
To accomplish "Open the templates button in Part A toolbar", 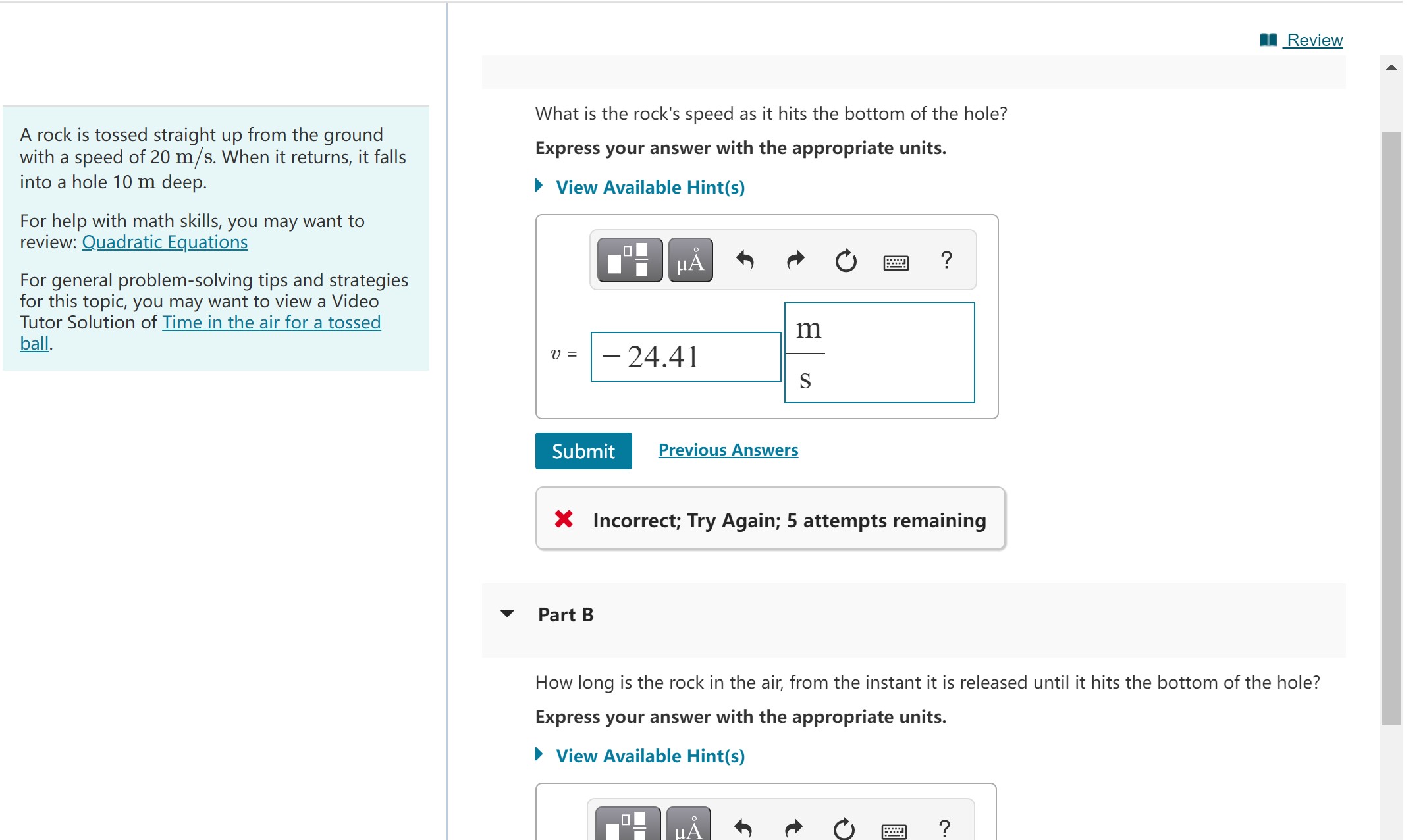I will tap(629, 260).
